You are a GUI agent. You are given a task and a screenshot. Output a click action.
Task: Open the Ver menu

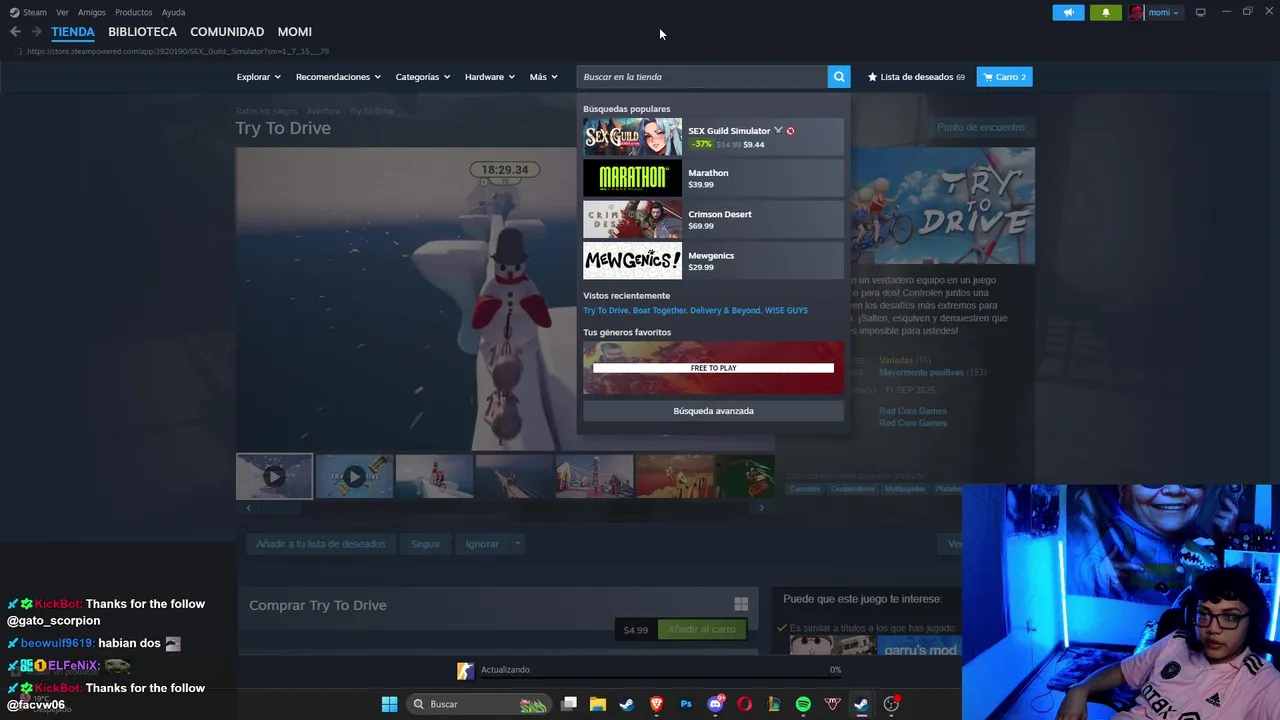62,12
